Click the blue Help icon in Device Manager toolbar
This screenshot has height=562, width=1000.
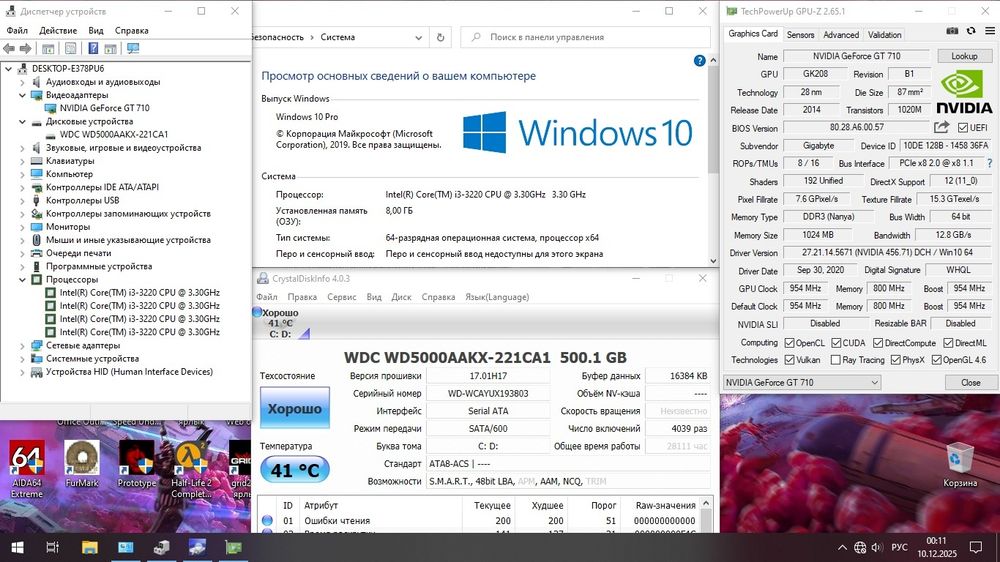93,48
